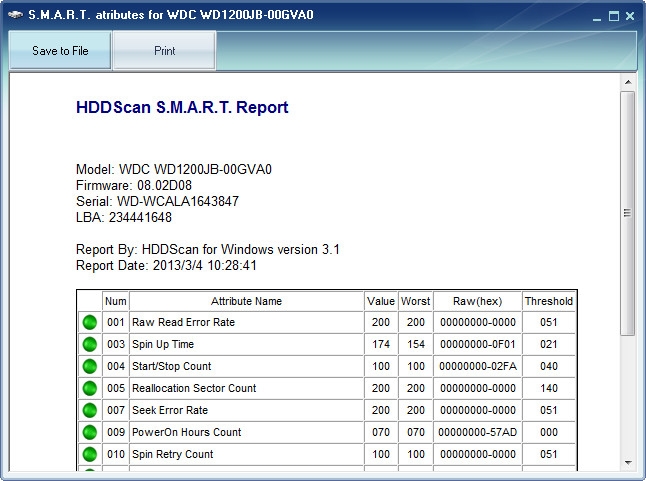Click the Save to File button

click(60, 51)
